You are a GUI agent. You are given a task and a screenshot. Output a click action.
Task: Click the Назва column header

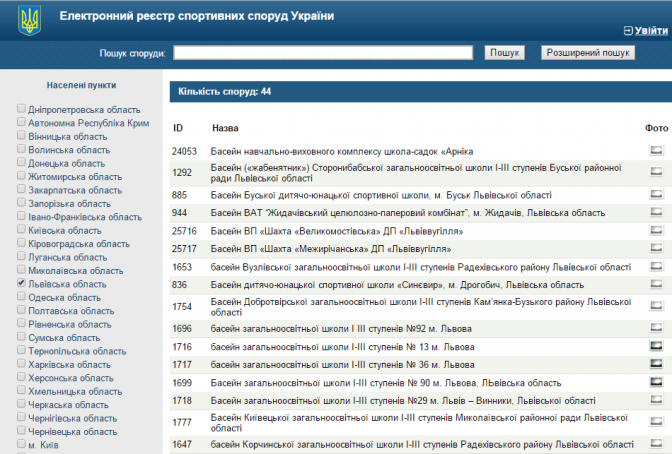(x=225, y=128)
